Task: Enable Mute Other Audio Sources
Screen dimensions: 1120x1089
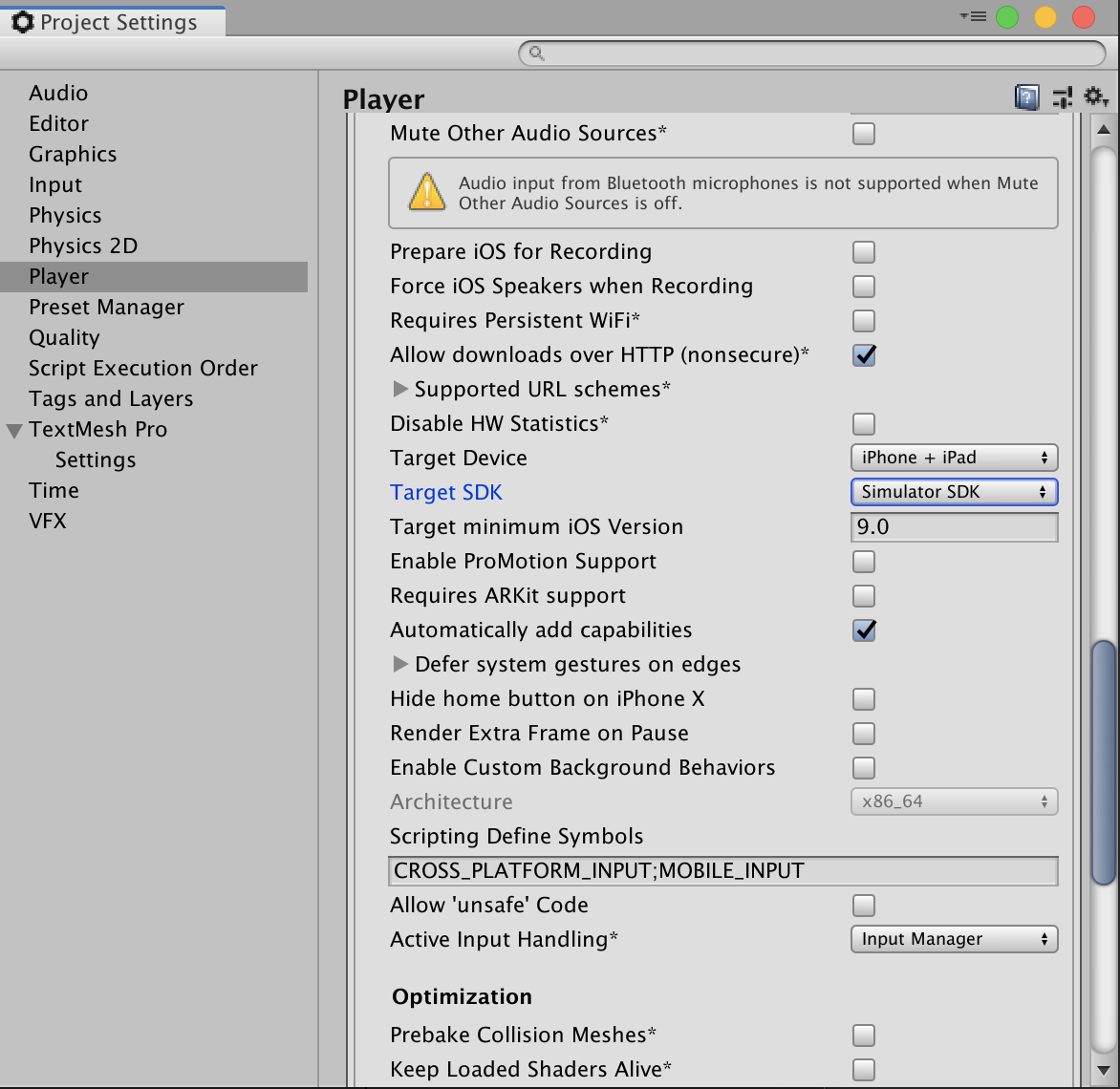Action: coord(863,134)
